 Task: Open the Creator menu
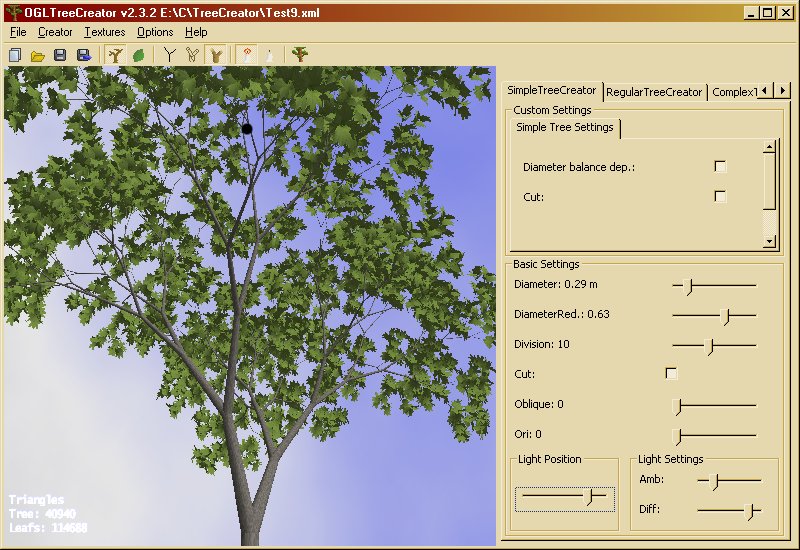pos(55,32)
